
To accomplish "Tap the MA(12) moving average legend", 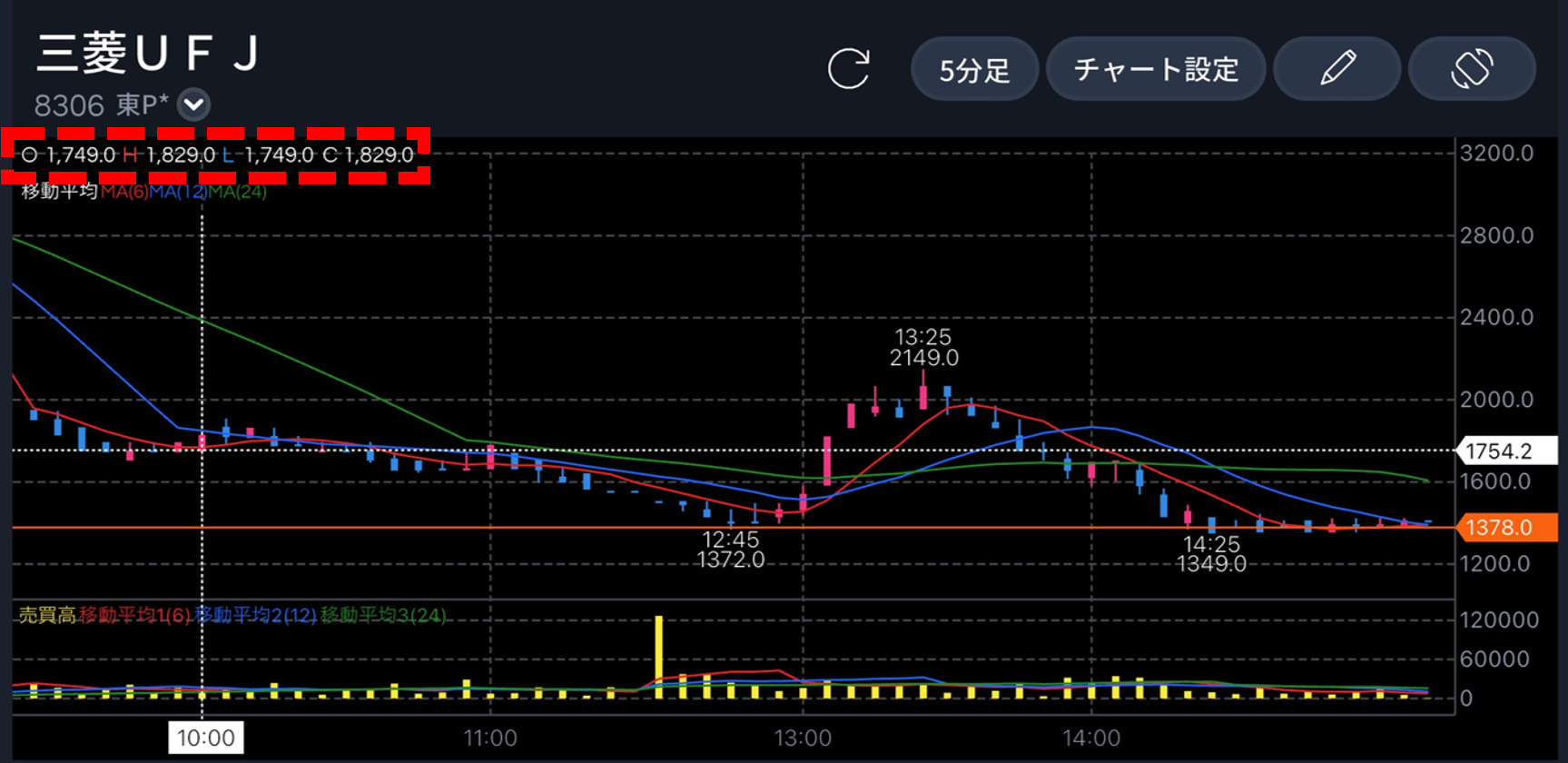I will pos(178,192).
